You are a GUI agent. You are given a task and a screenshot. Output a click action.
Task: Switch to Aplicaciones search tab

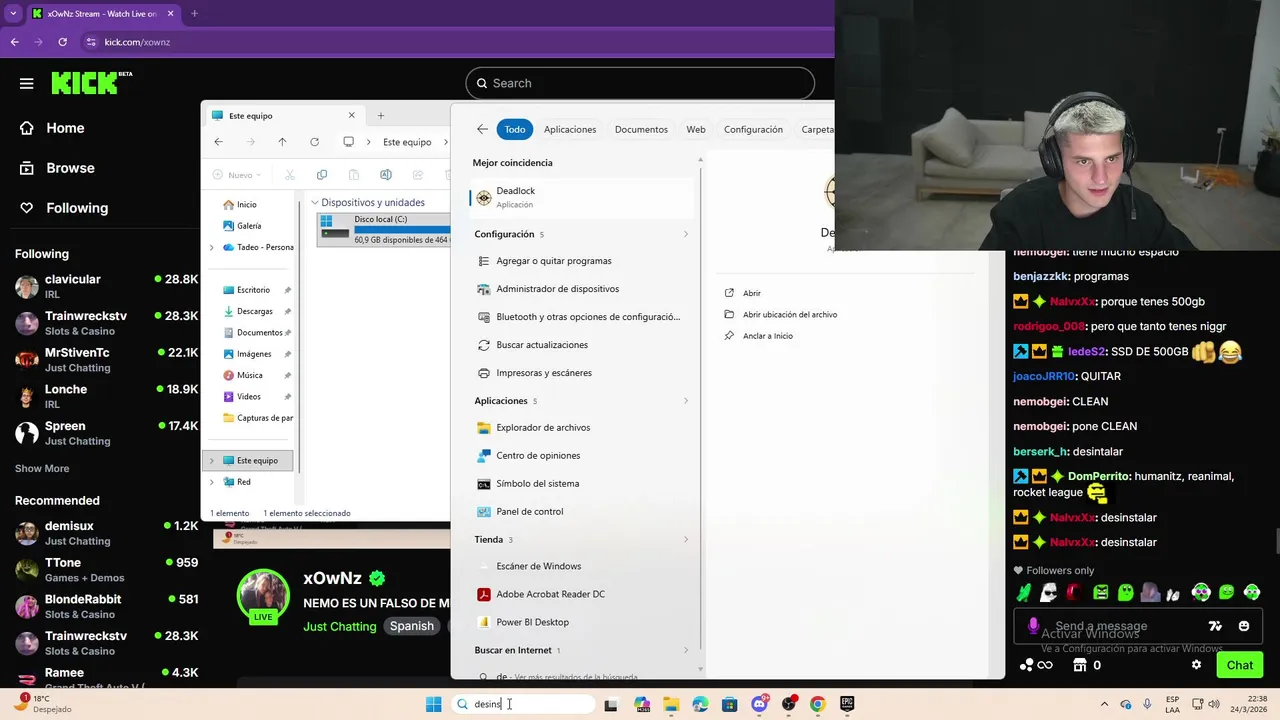570,130
